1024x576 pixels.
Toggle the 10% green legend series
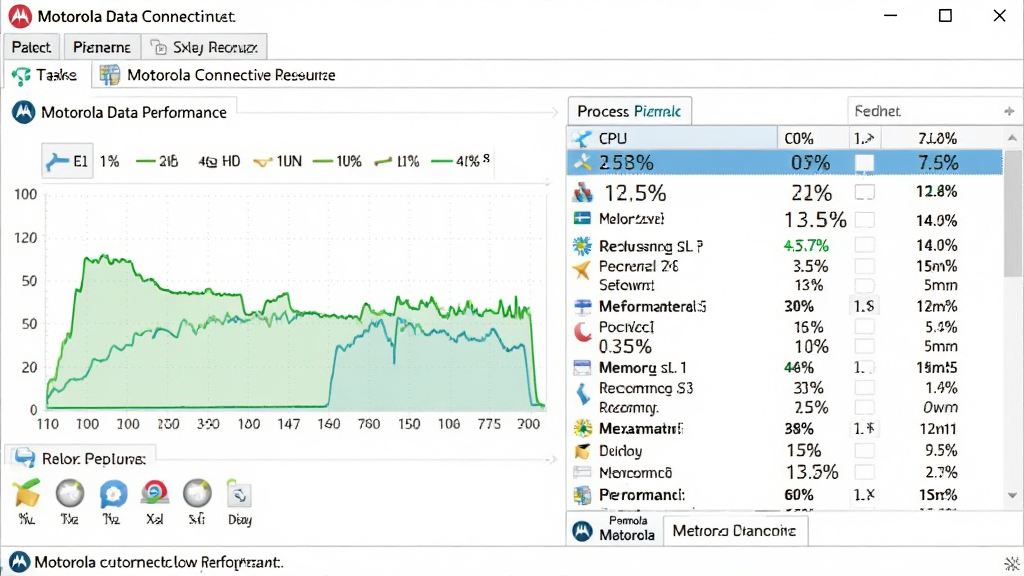(337, 161)
